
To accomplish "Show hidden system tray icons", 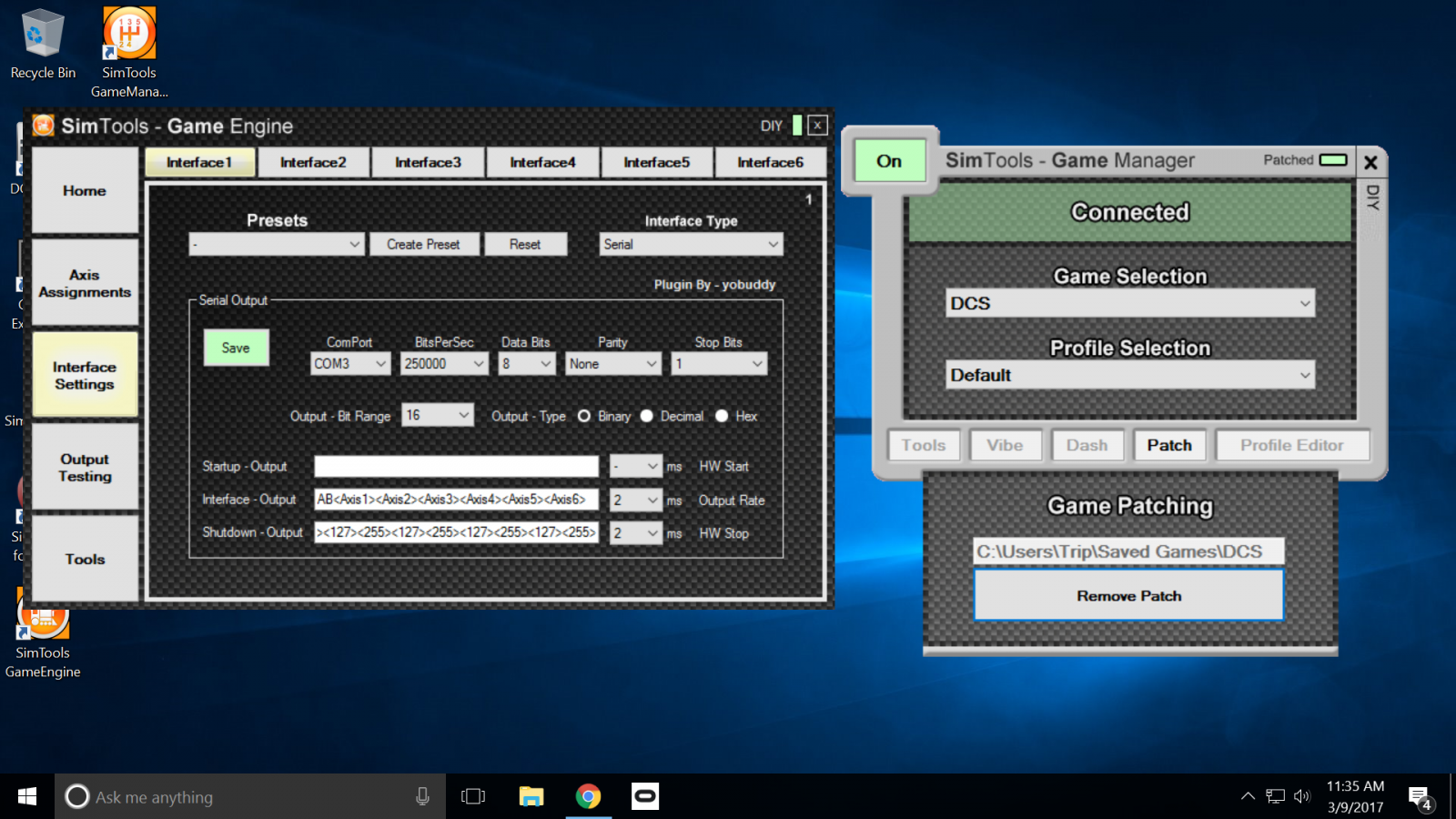I will (x=1248, y=796).
